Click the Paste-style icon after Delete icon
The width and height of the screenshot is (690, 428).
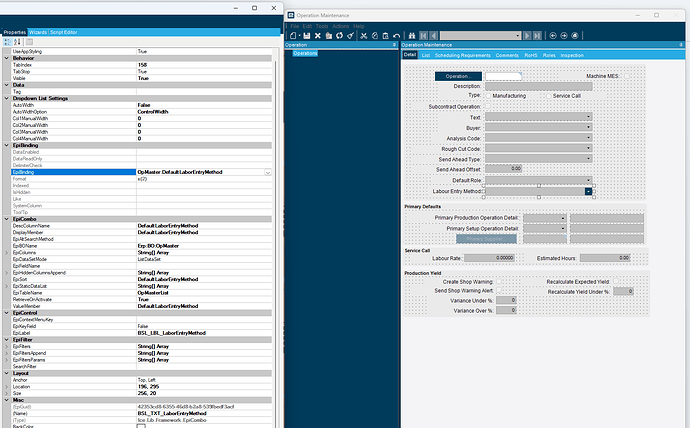[x=329, y=36]
